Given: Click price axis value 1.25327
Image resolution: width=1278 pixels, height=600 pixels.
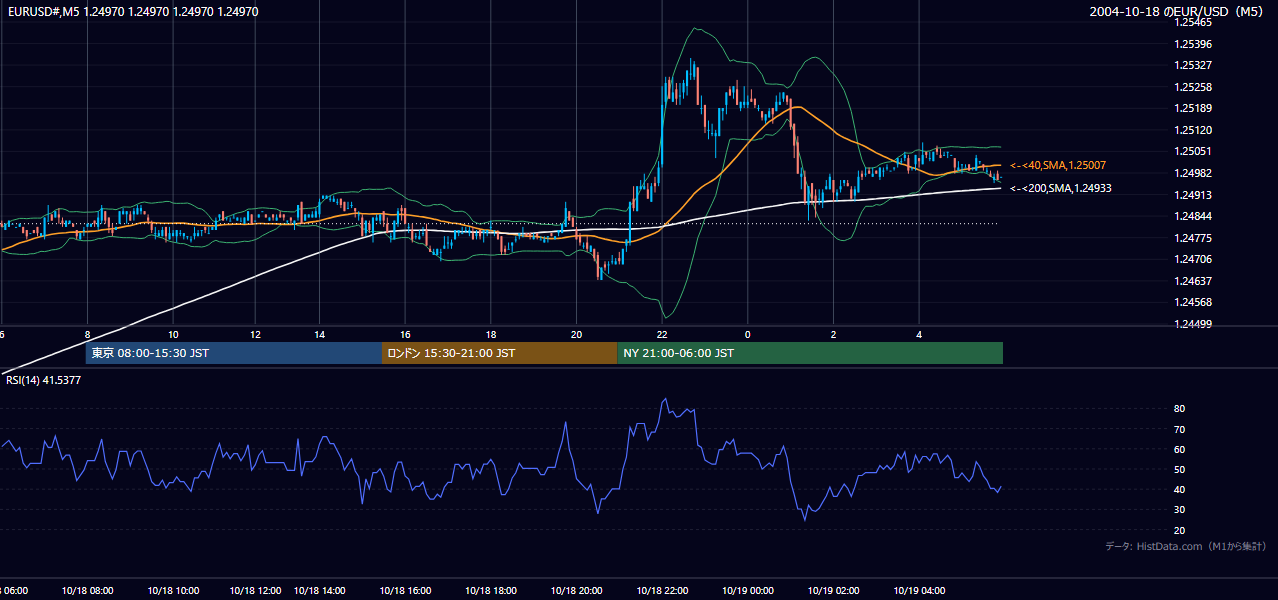Looking at the screenshot, I should (x=1193, y=65).
